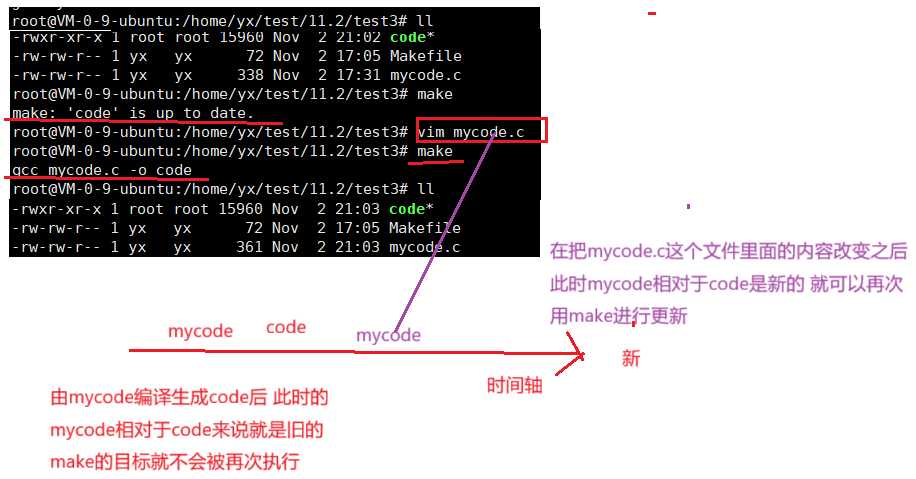Click the first 'll' command at the top prompt

click(x=425, y=21)
